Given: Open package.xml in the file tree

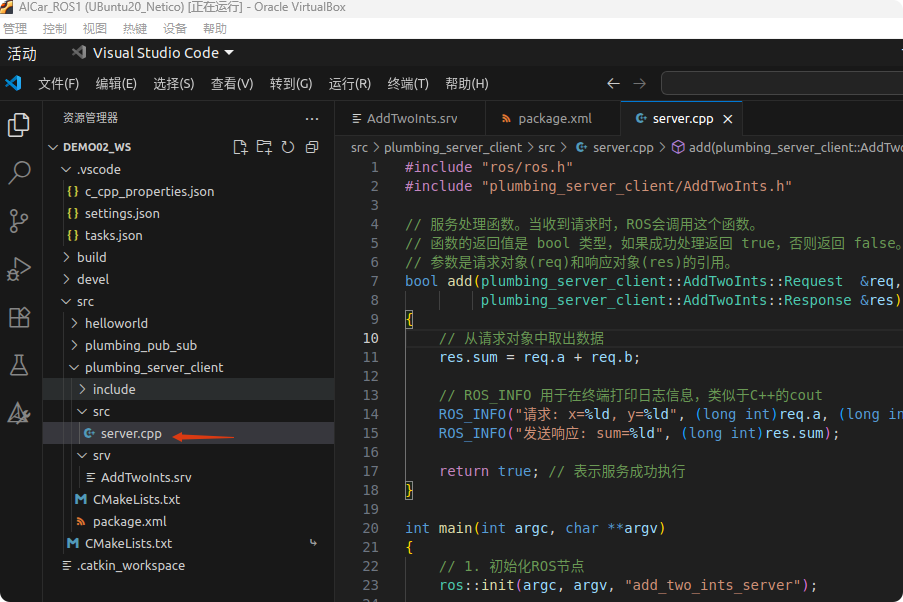Looking at the screenshot, I should click(129, 521).
